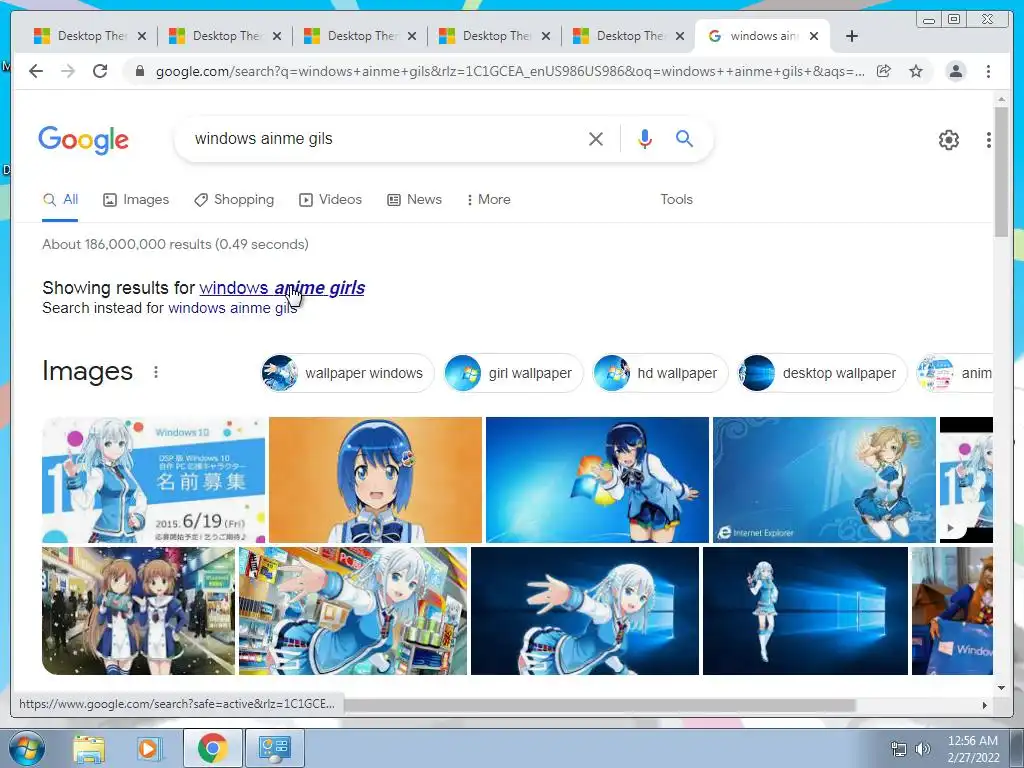Click the browser forward arrow
1024x768 pixels.
[x=68, y=71]
